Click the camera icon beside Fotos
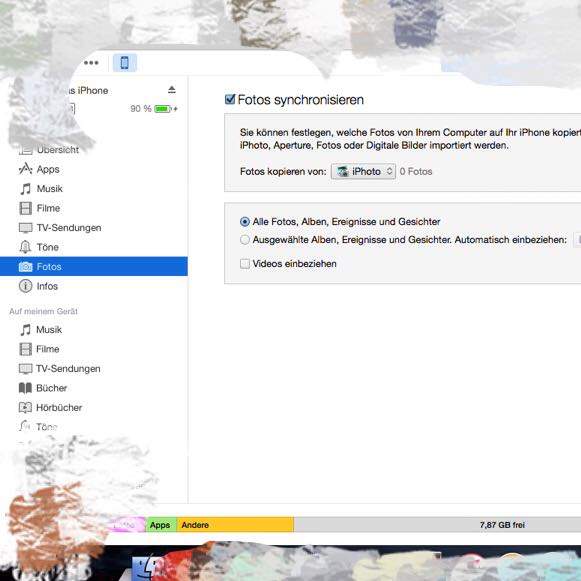Image resolution: width=581 pixels, height=581 pixels. coord(25,266)
